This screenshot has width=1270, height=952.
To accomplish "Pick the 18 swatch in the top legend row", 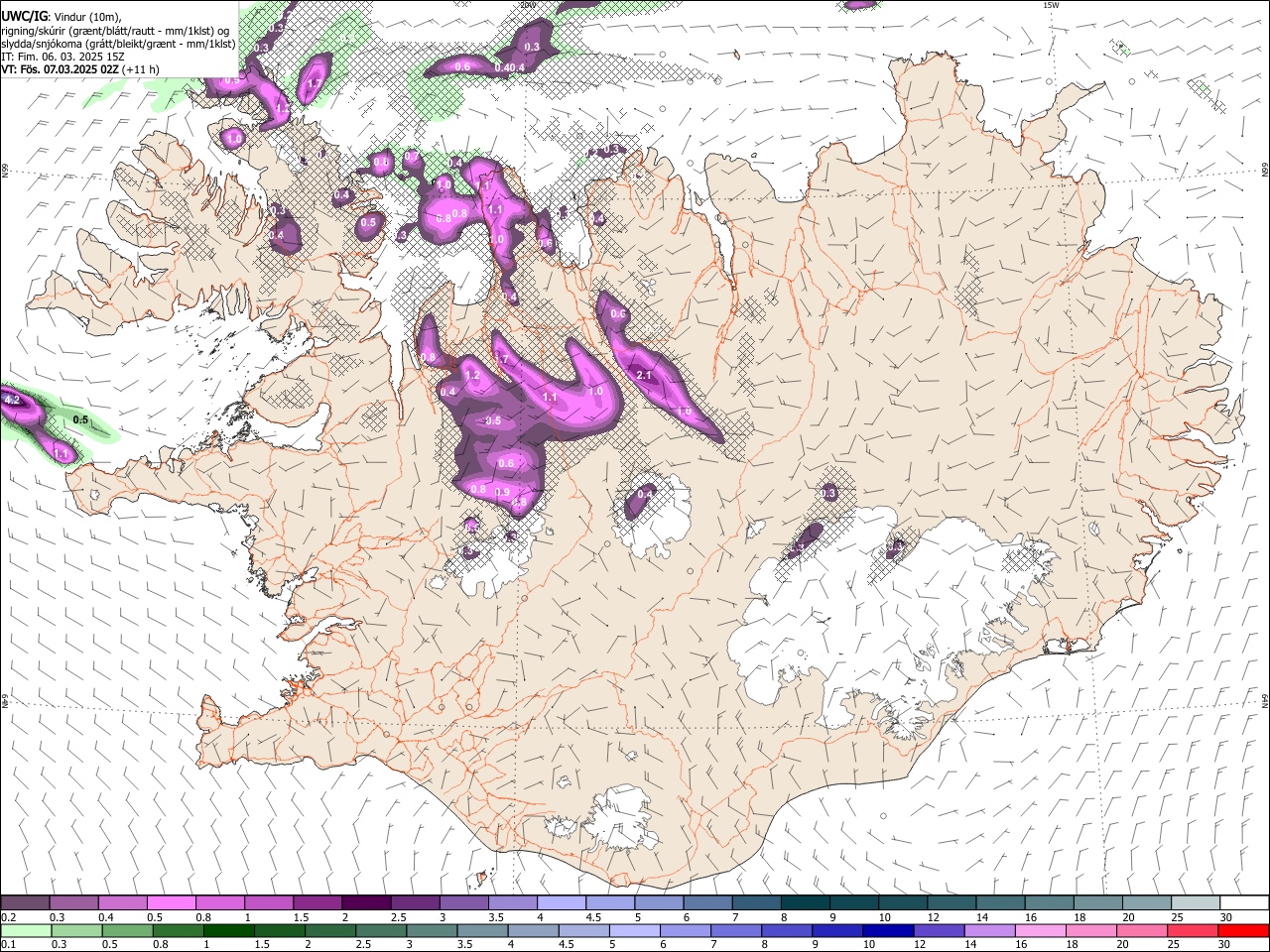I will pos(1097,902).
